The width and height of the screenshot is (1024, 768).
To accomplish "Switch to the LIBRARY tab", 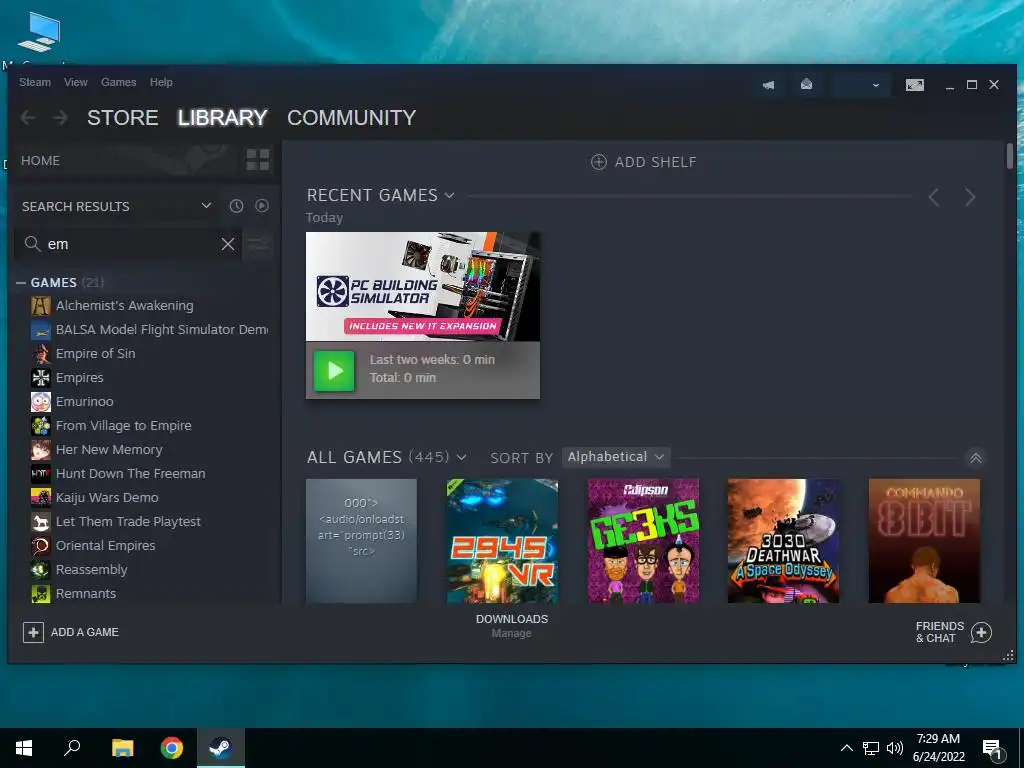I will (x=223, y=118).
